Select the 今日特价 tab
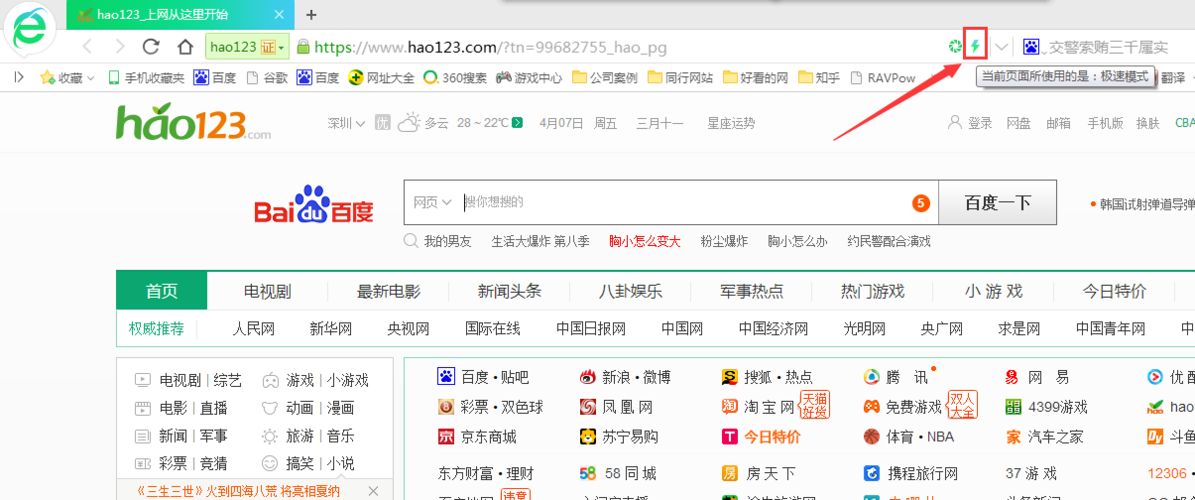This screenshot has width=1195, height=500. coord(1114,290)
